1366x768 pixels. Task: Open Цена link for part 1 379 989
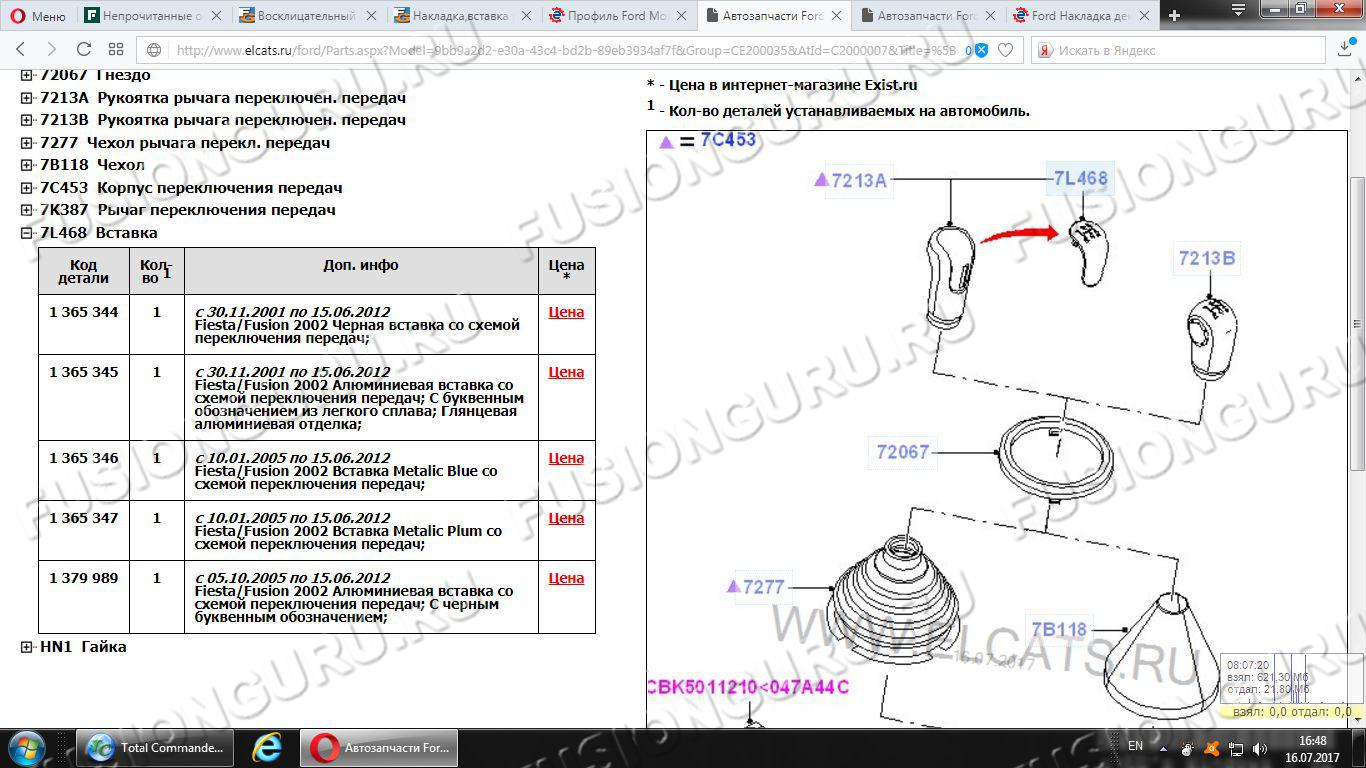coord(566,578)
